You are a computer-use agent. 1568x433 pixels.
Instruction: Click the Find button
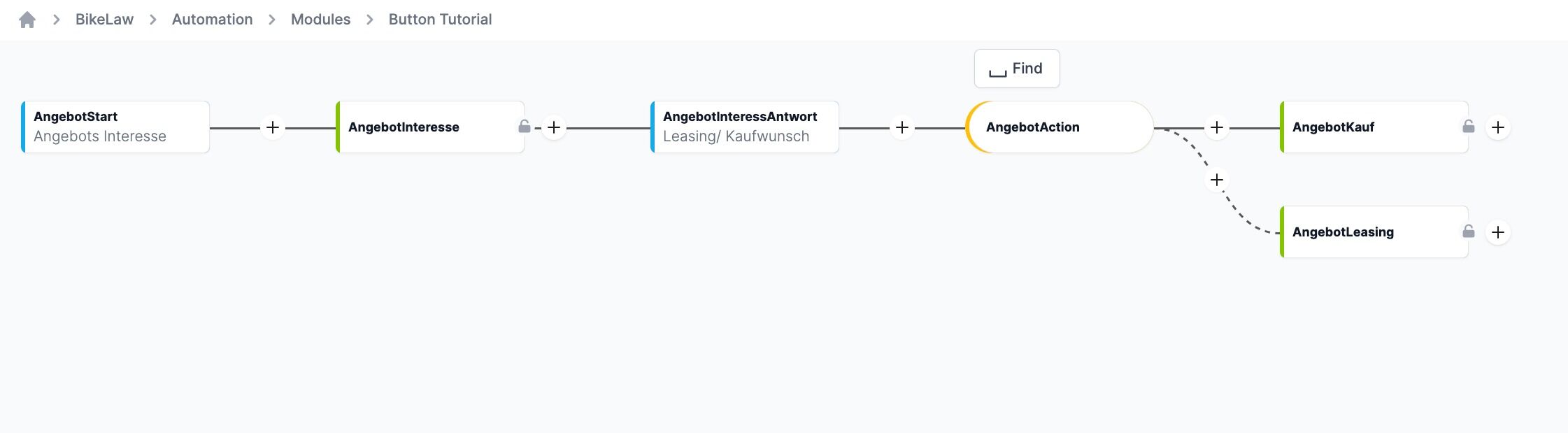1017,69
